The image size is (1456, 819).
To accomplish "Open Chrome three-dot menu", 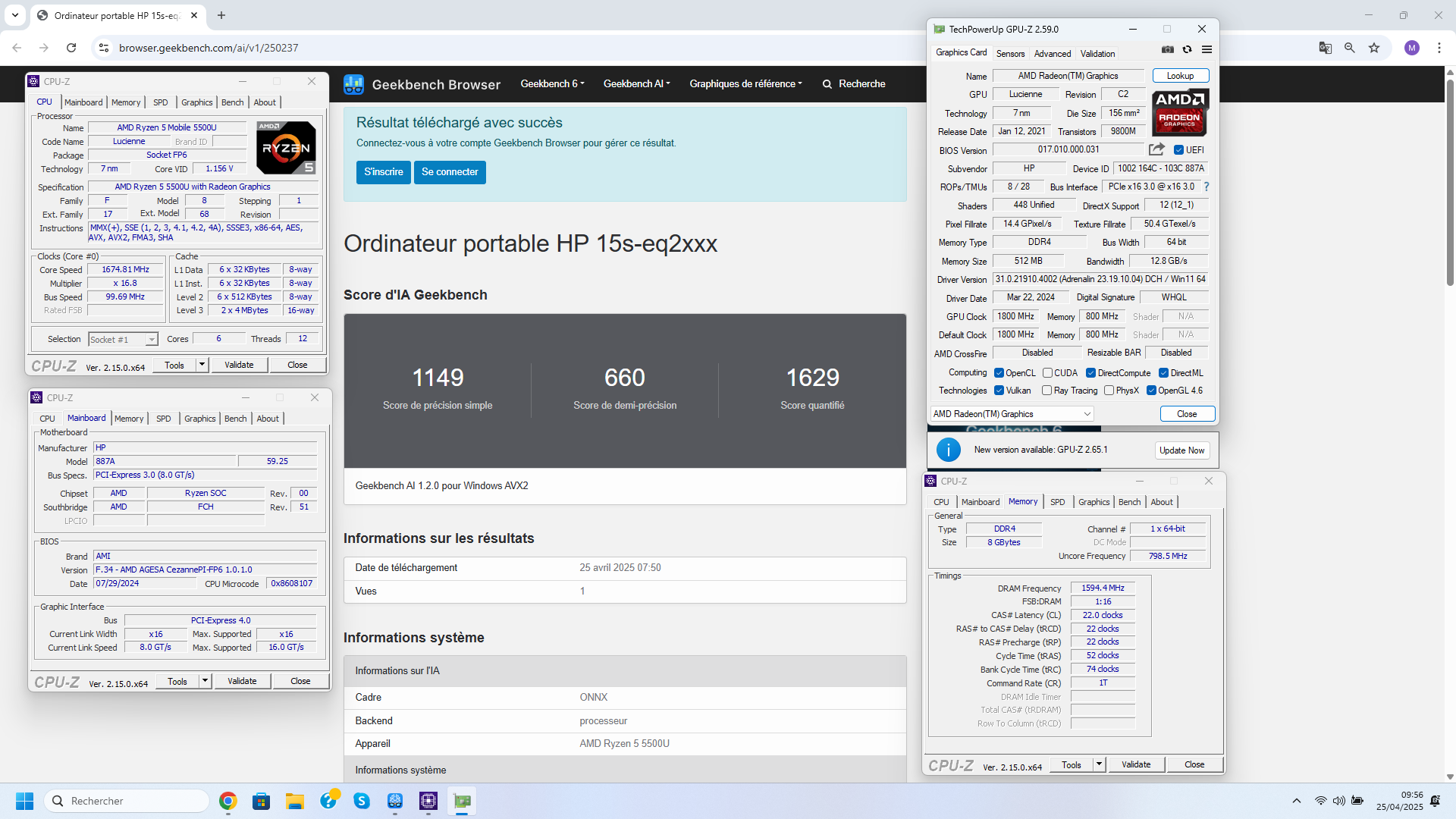I will click(x=1439, y=48).
